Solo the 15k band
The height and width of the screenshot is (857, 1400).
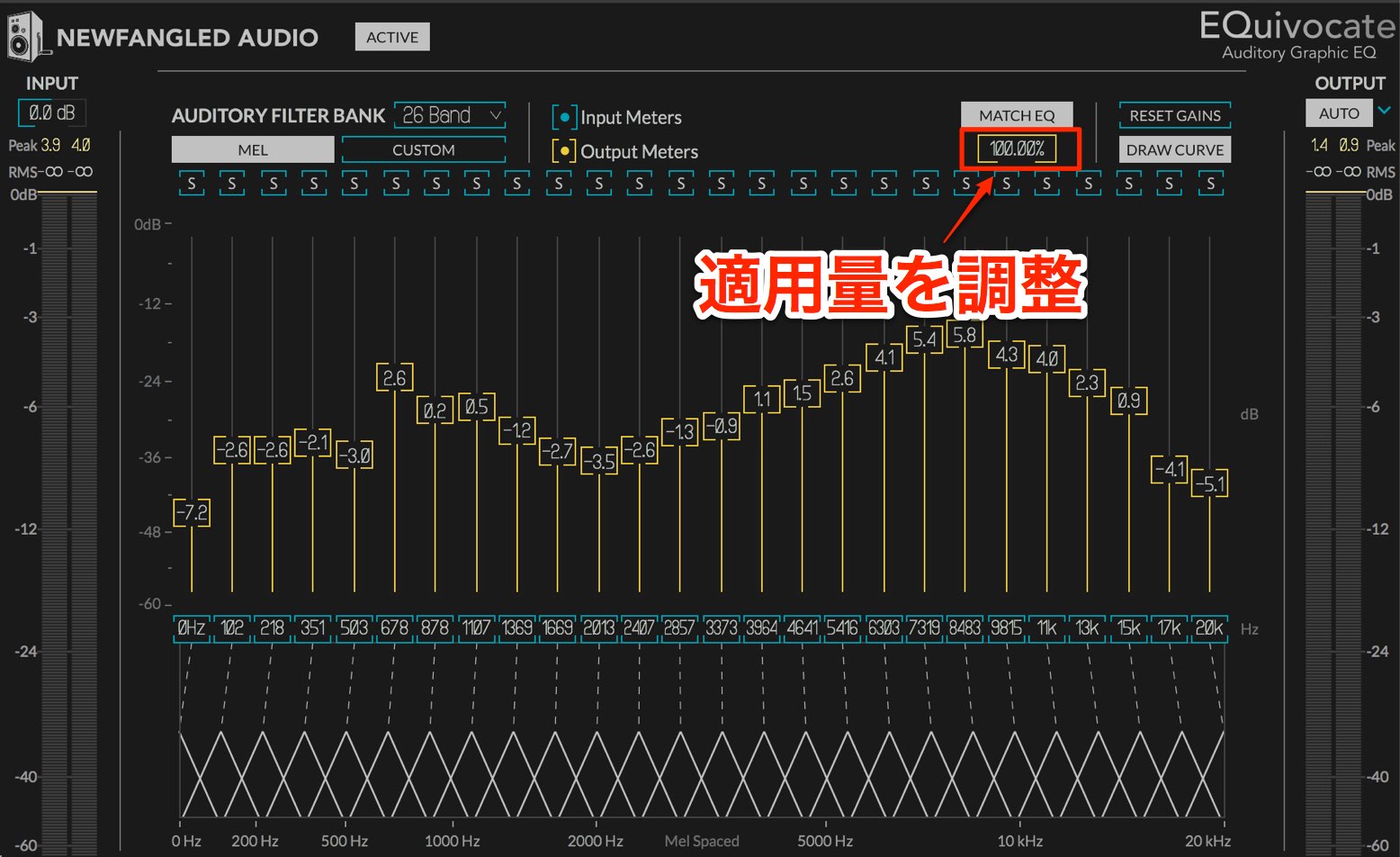tap(1128, 184)
